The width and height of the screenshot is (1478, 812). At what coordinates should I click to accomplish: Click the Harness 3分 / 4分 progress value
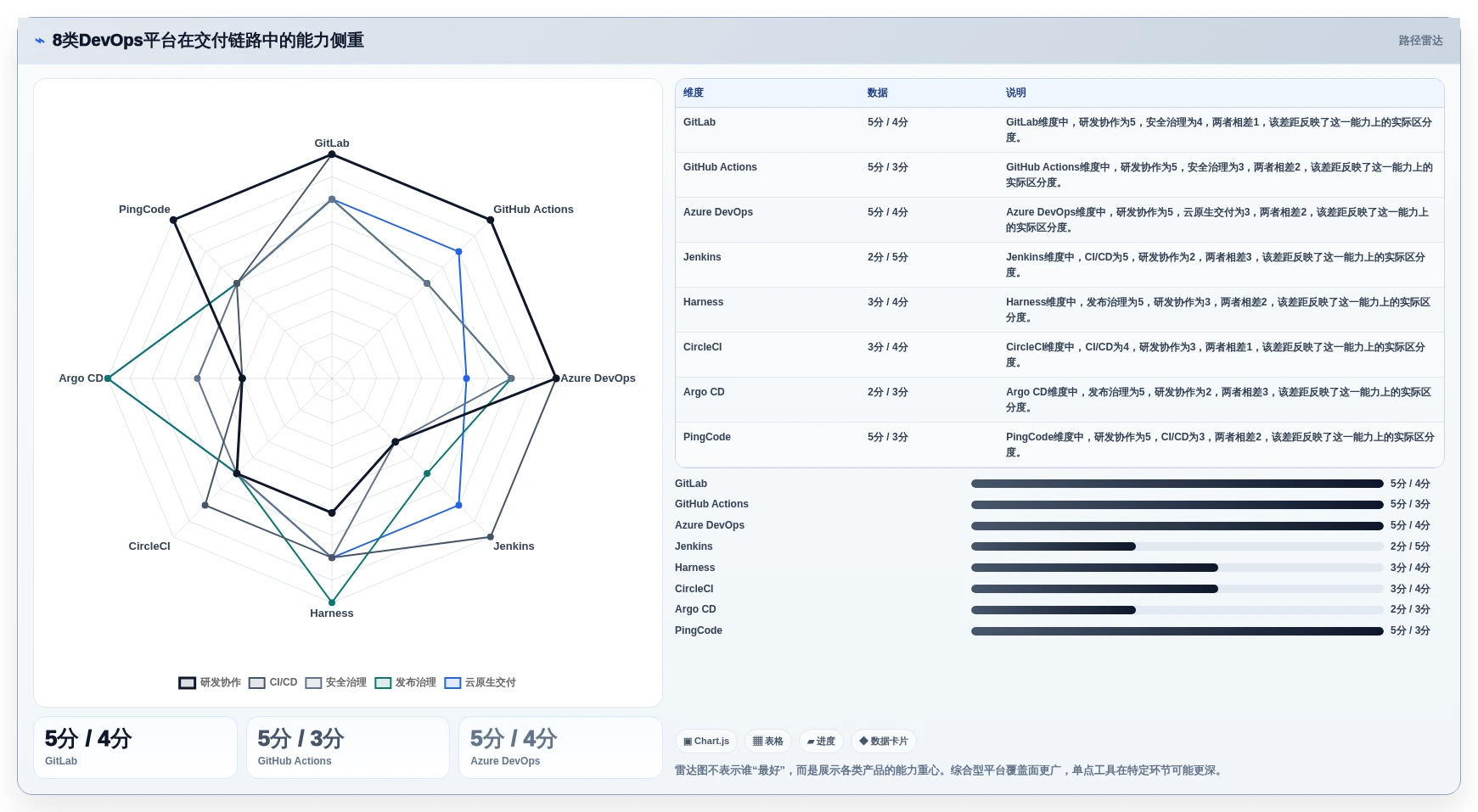click(x=1410, y=568)
